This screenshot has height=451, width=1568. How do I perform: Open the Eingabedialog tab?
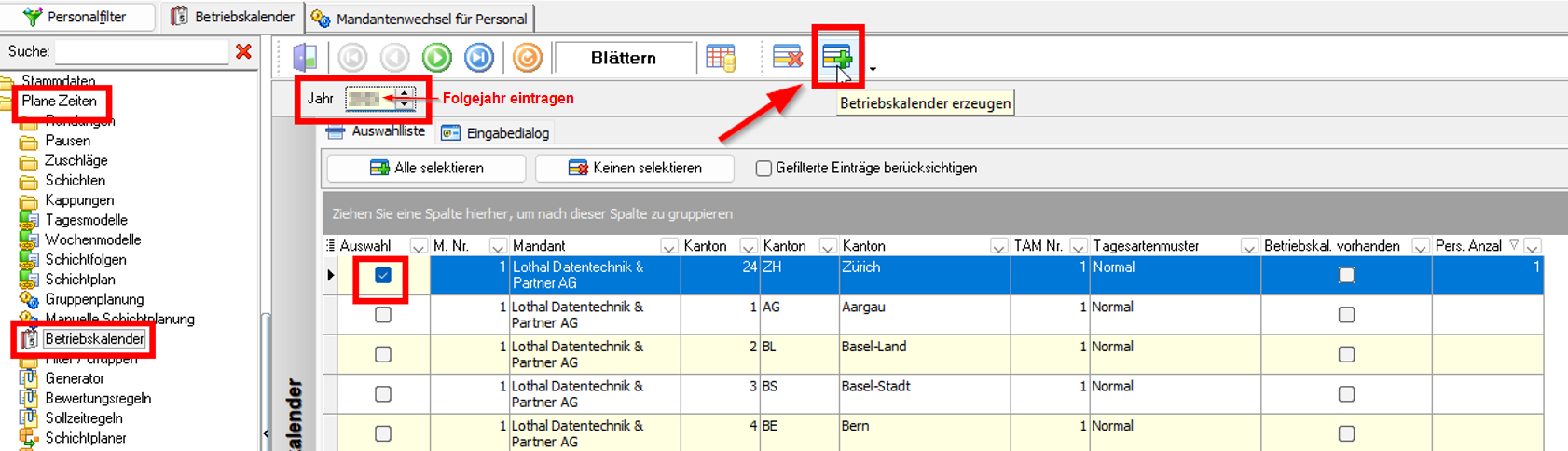tap(497, 133)
